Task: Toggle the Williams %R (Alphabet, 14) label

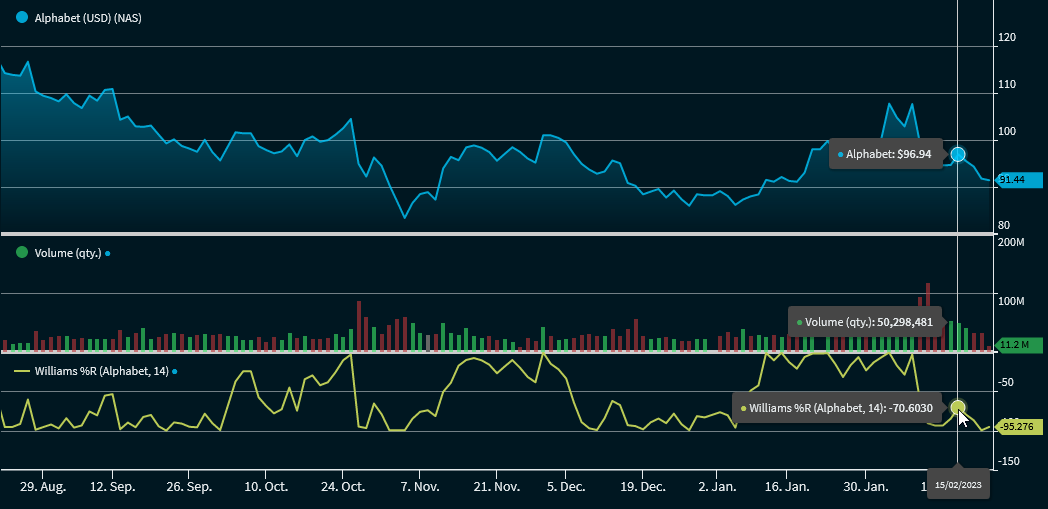Action: tap(101, 371)
